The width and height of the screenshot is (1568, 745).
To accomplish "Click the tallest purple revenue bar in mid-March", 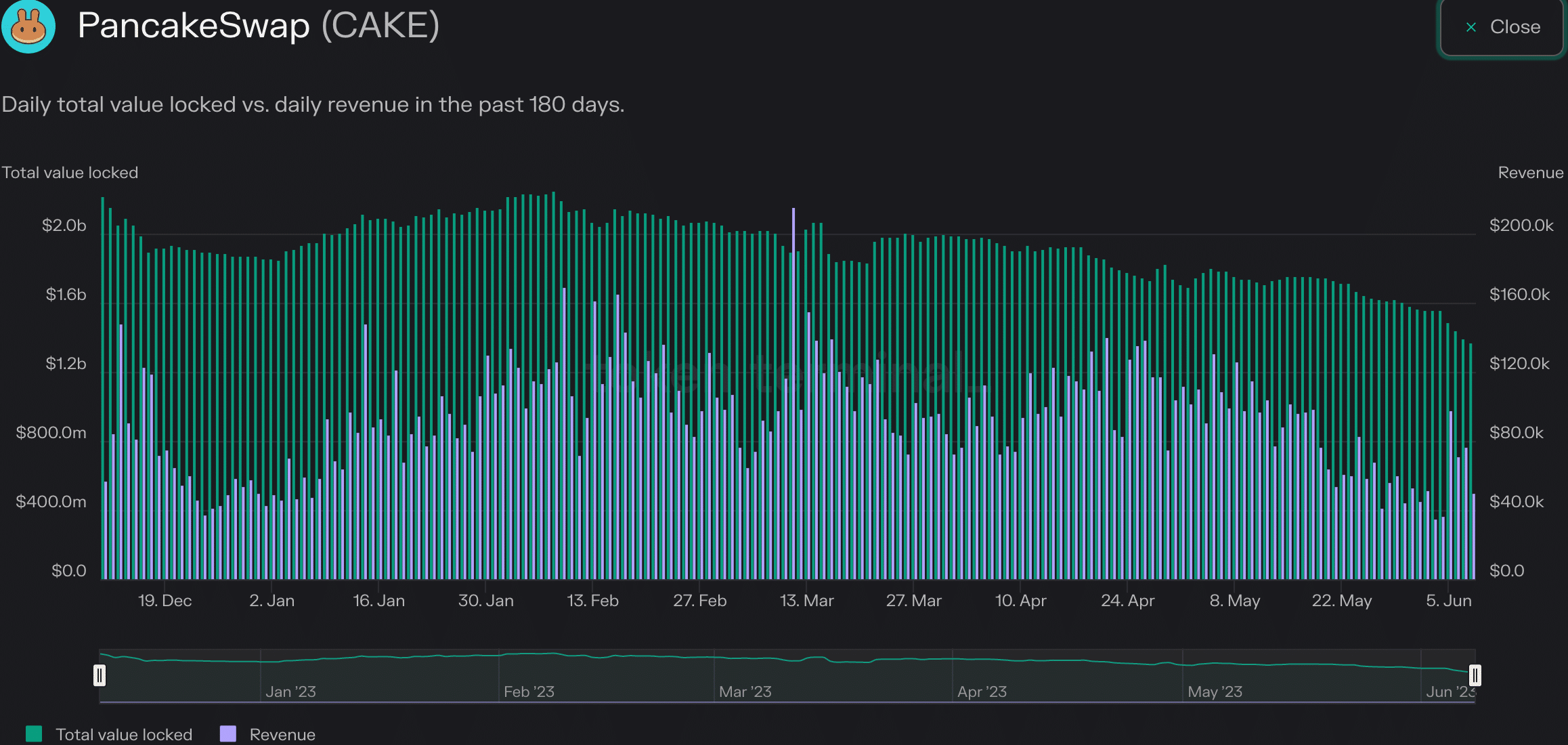I will 793,393.
